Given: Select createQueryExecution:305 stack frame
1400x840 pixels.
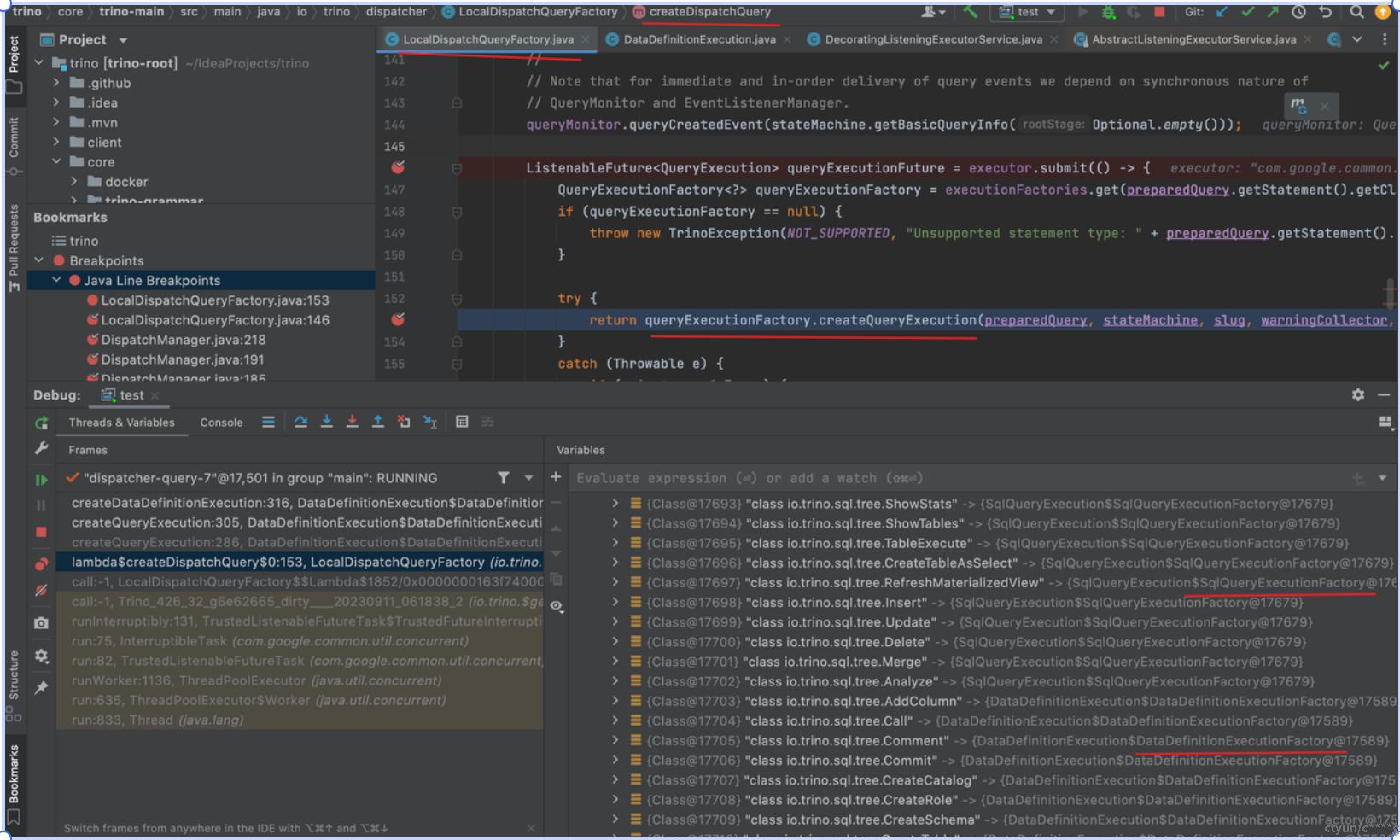Looking at the screenshot, I should 300,522.
